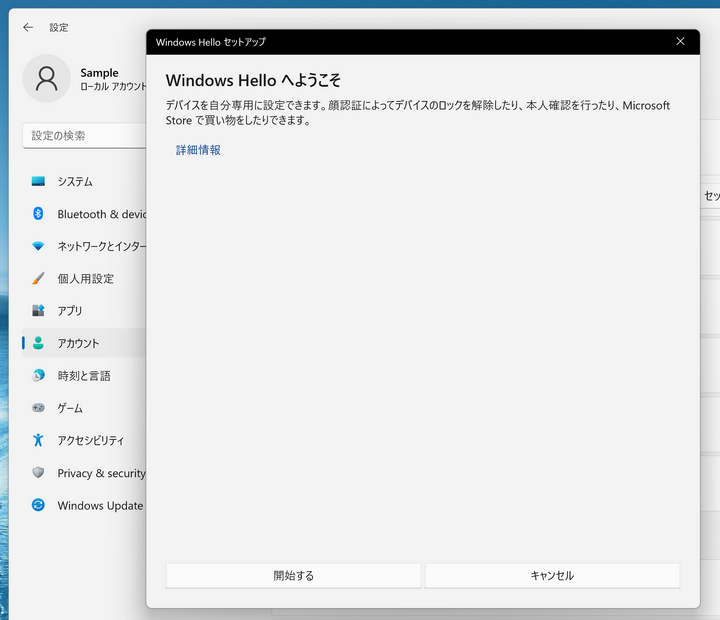Open ゲーム settings category
The image size is (720, 620).
84,408
